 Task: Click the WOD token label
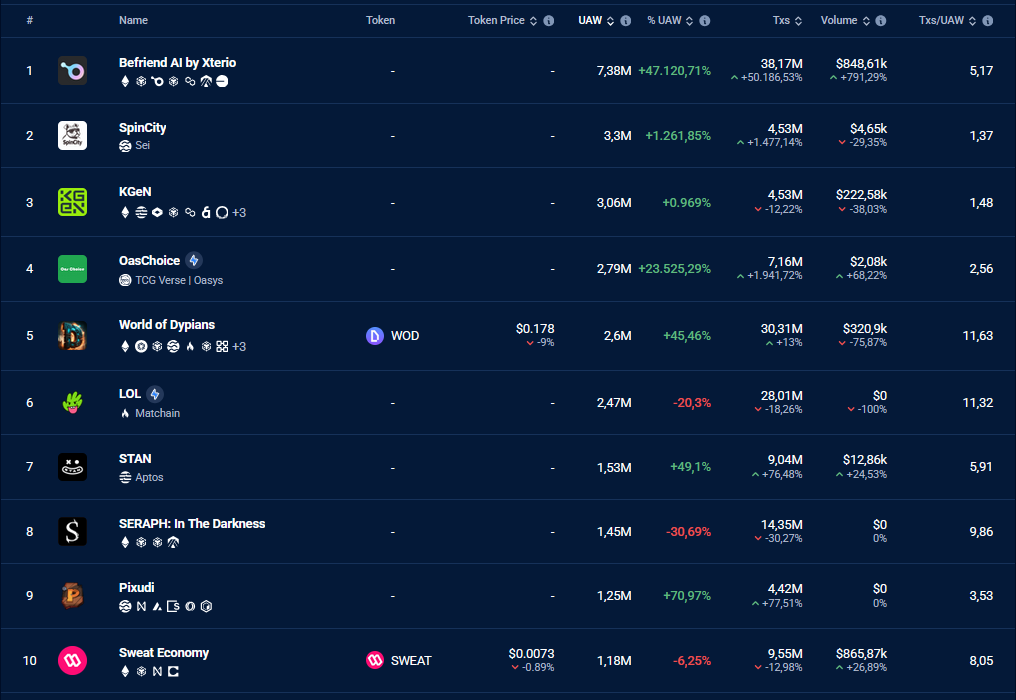pyautogui.click(x=405, y=336)
